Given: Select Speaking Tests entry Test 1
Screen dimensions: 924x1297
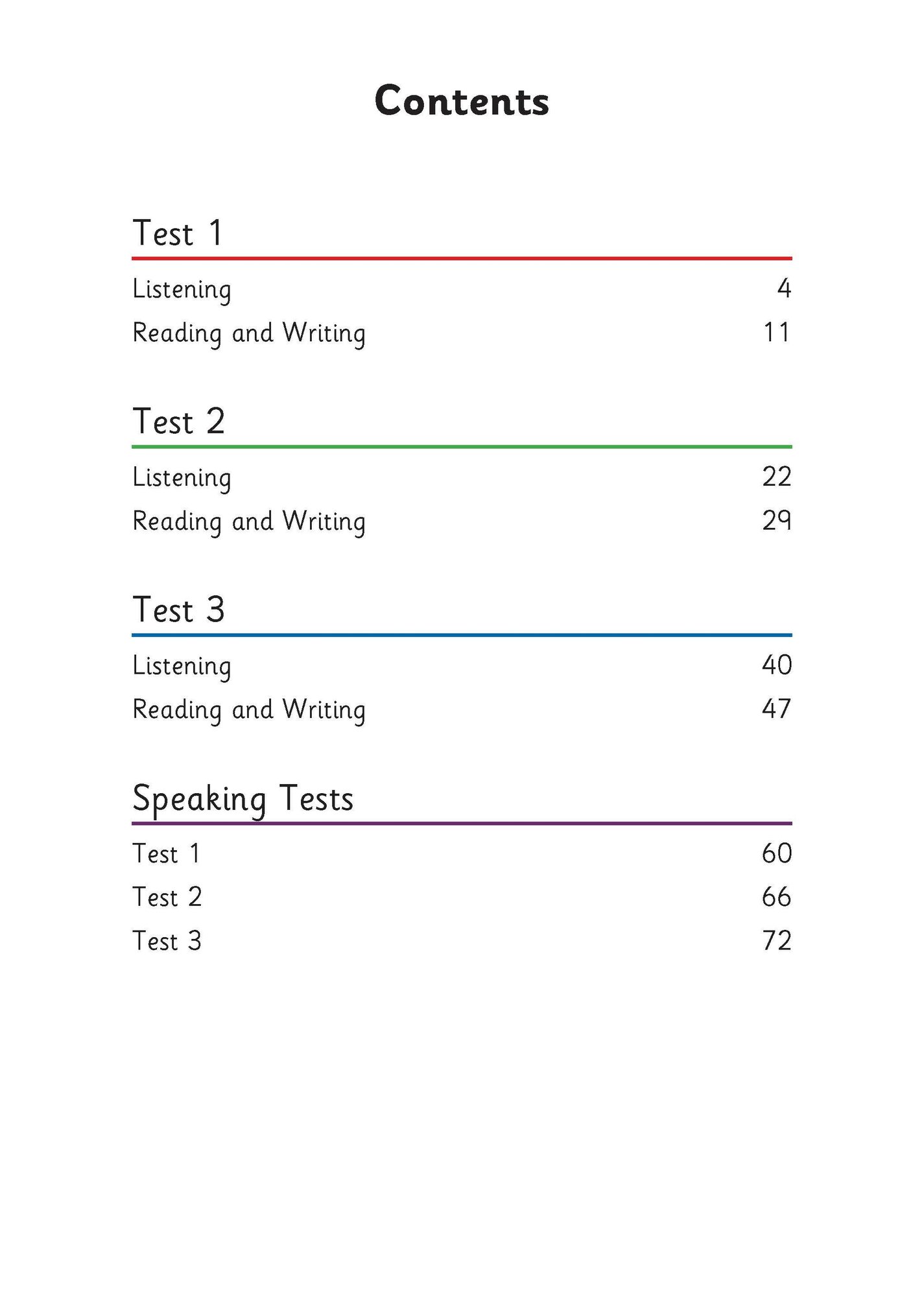Looking at the screenshot, I should tap(167, 853).
